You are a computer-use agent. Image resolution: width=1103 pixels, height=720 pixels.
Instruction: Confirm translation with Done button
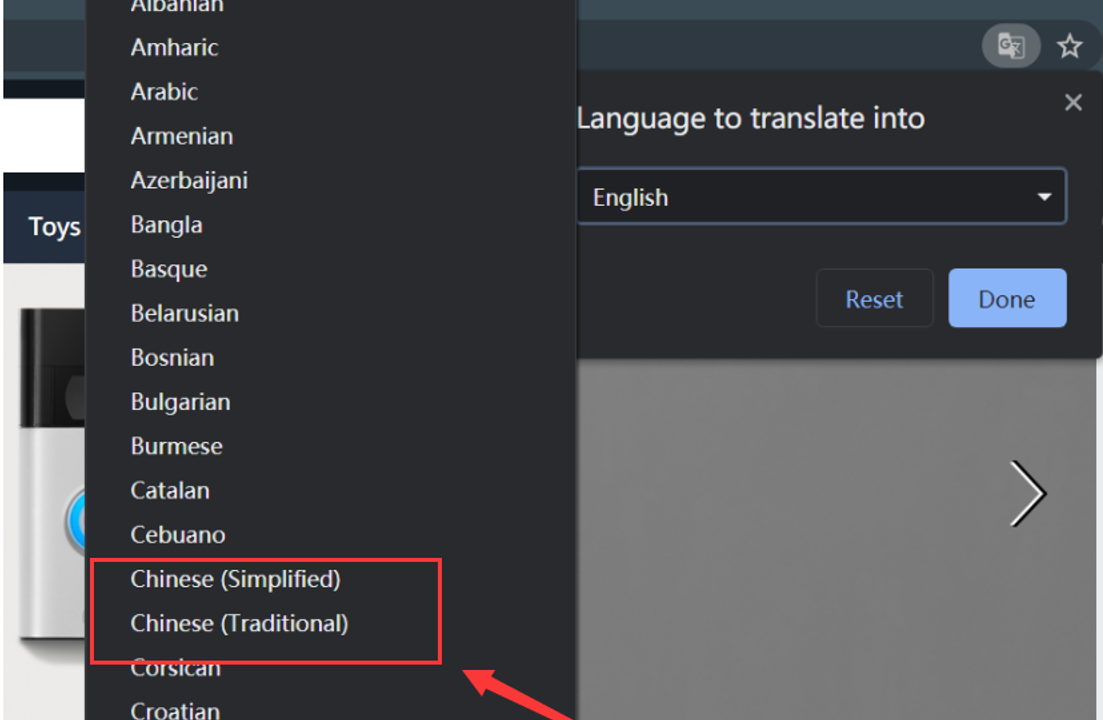coord(1007,299)
